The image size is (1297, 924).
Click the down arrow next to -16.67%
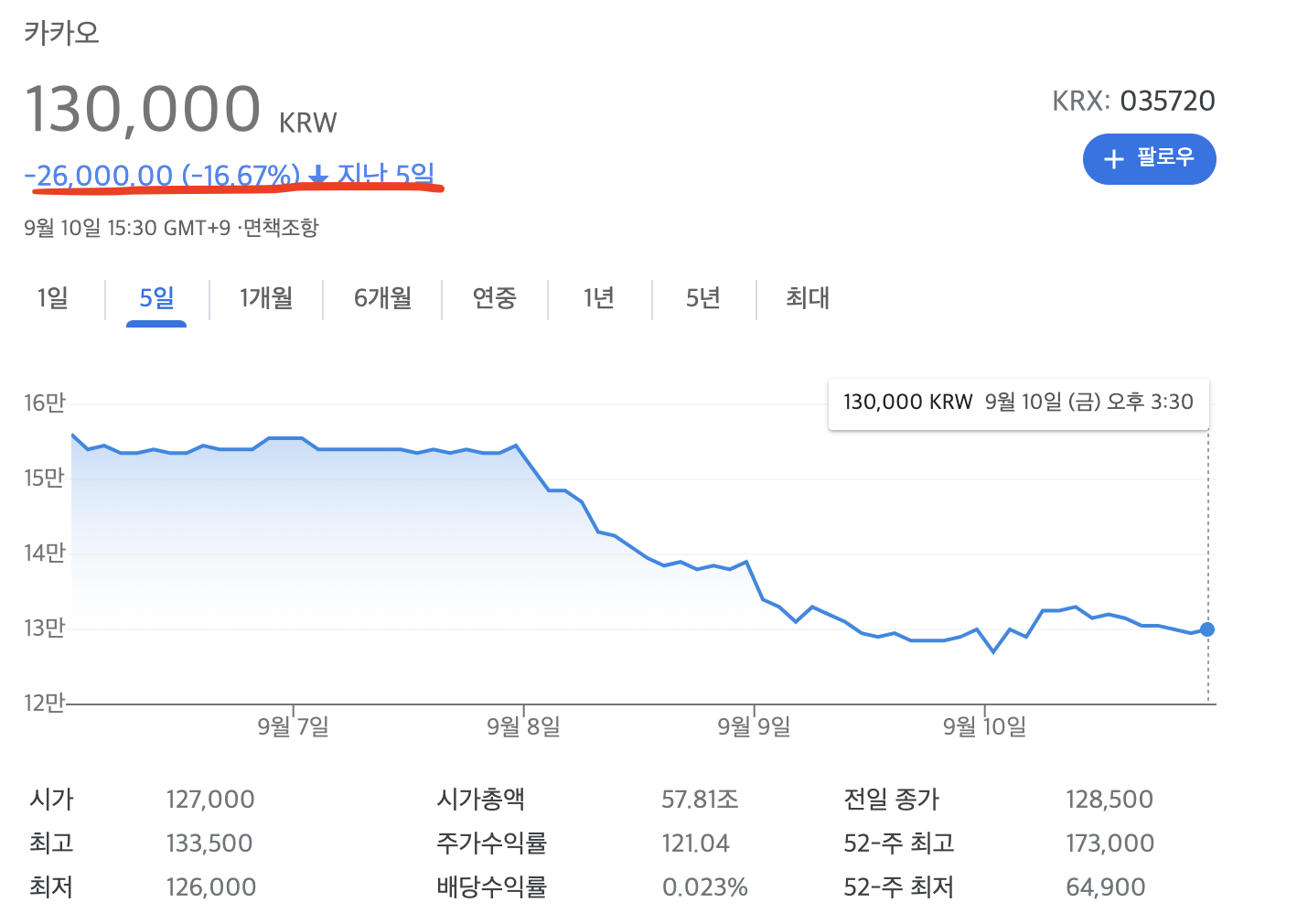[318, 174]
